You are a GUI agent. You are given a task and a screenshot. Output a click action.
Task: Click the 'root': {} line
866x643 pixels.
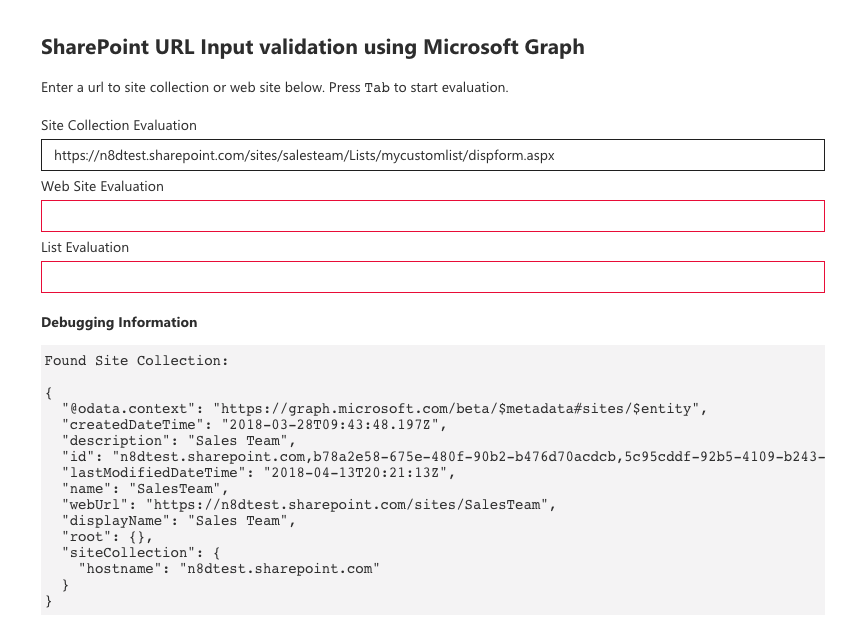tap(107, 537)
